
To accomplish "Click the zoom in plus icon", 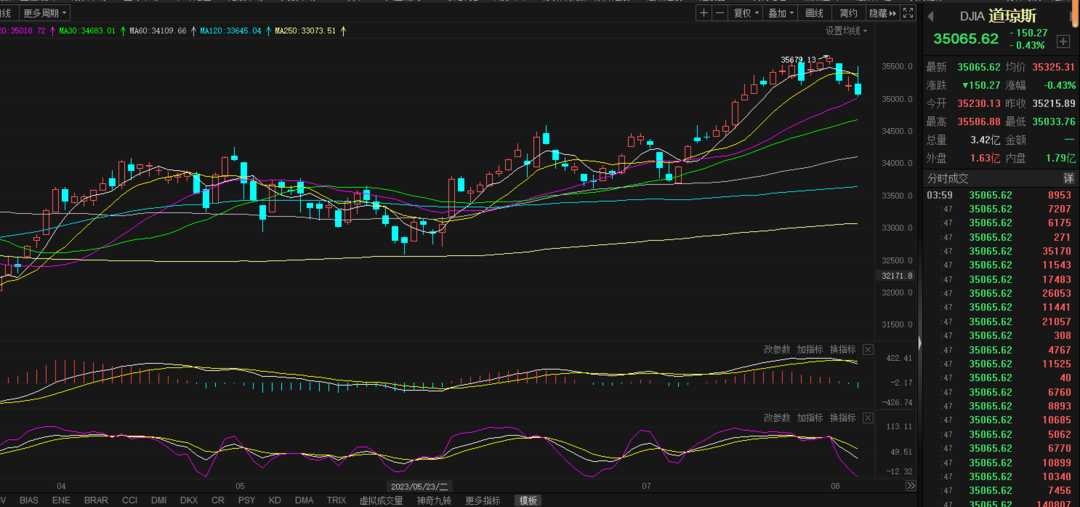I will point(704,13).
